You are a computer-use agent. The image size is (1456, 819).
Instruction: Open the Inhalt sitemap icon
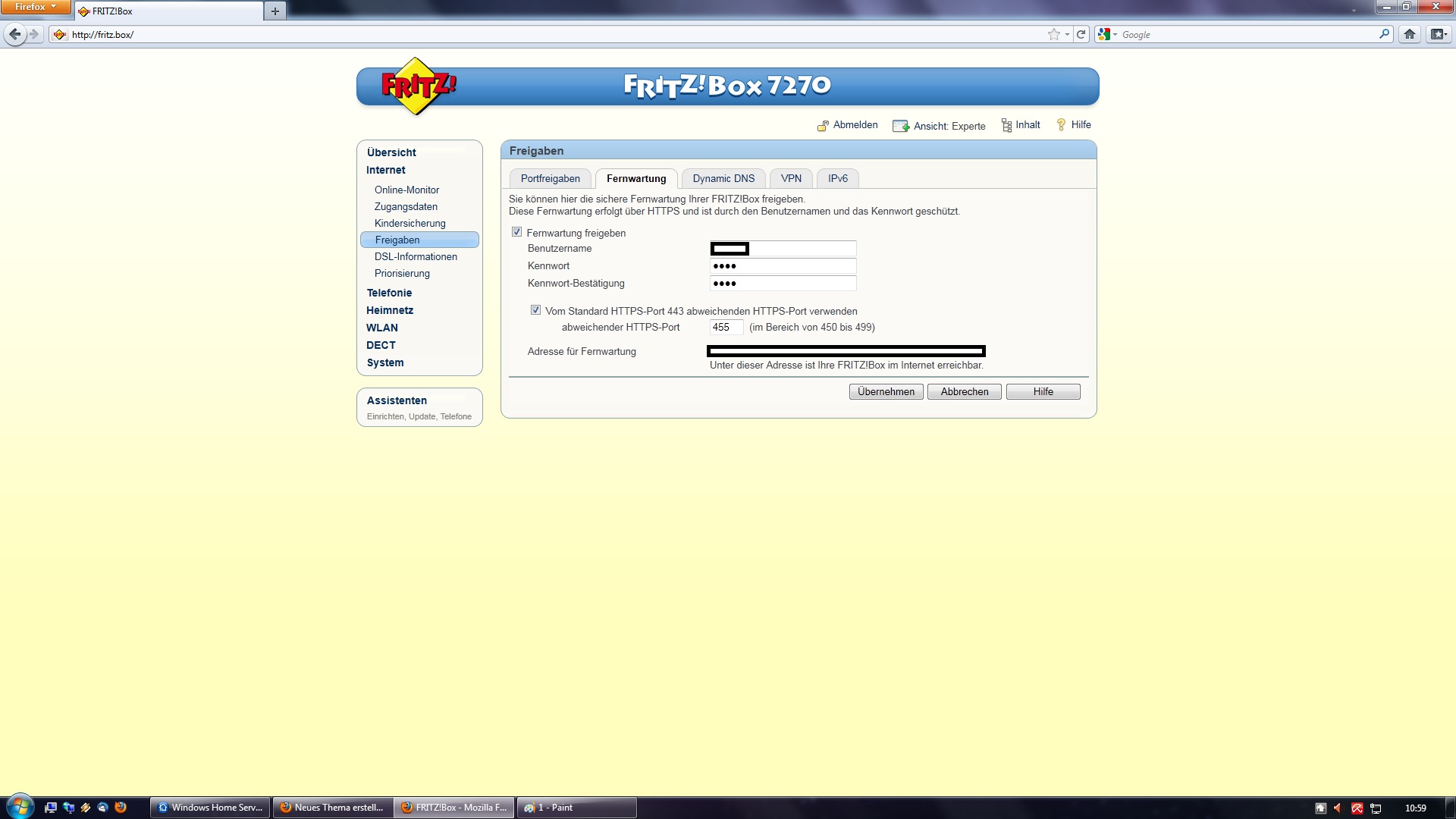point(1006,125)
